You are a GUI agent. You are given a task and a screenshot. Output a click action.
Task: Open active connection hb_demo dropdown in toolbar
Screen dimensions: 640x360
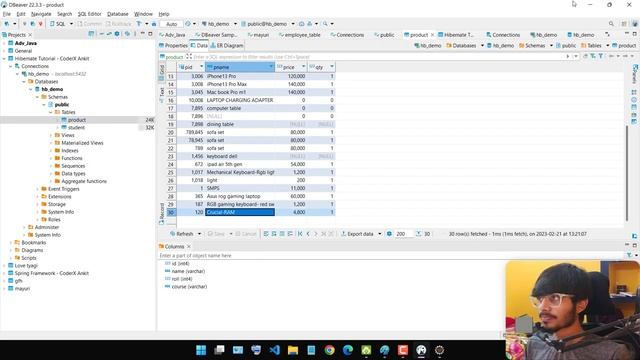click(x=219, y=24)
